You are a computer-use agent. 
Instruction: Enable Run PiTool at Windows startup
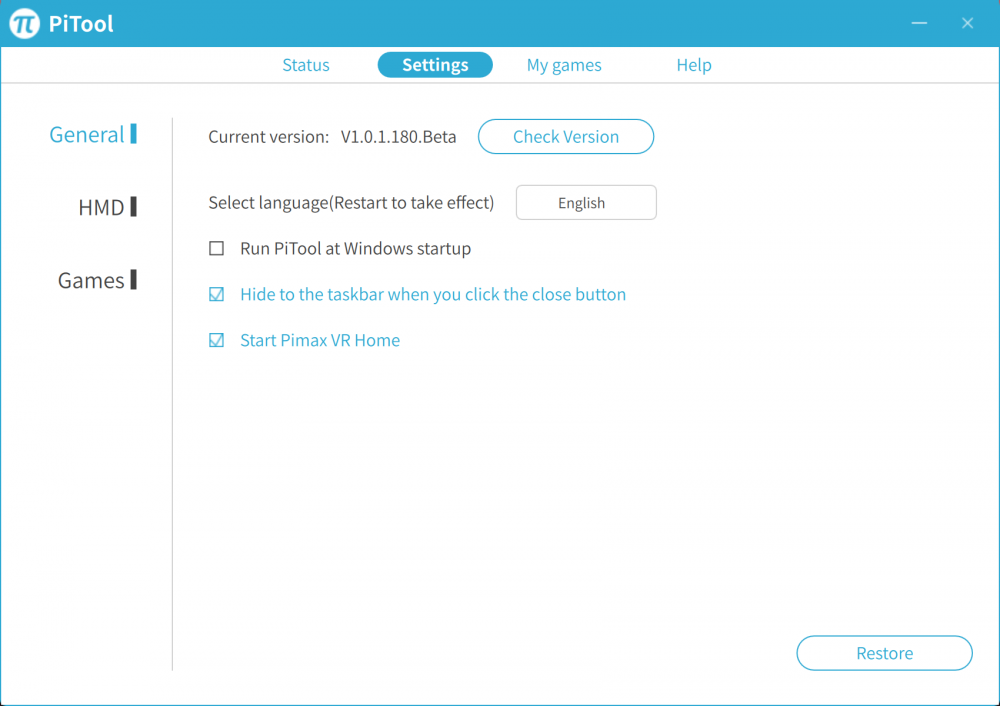pyautogui.click(x=216, y=247)
